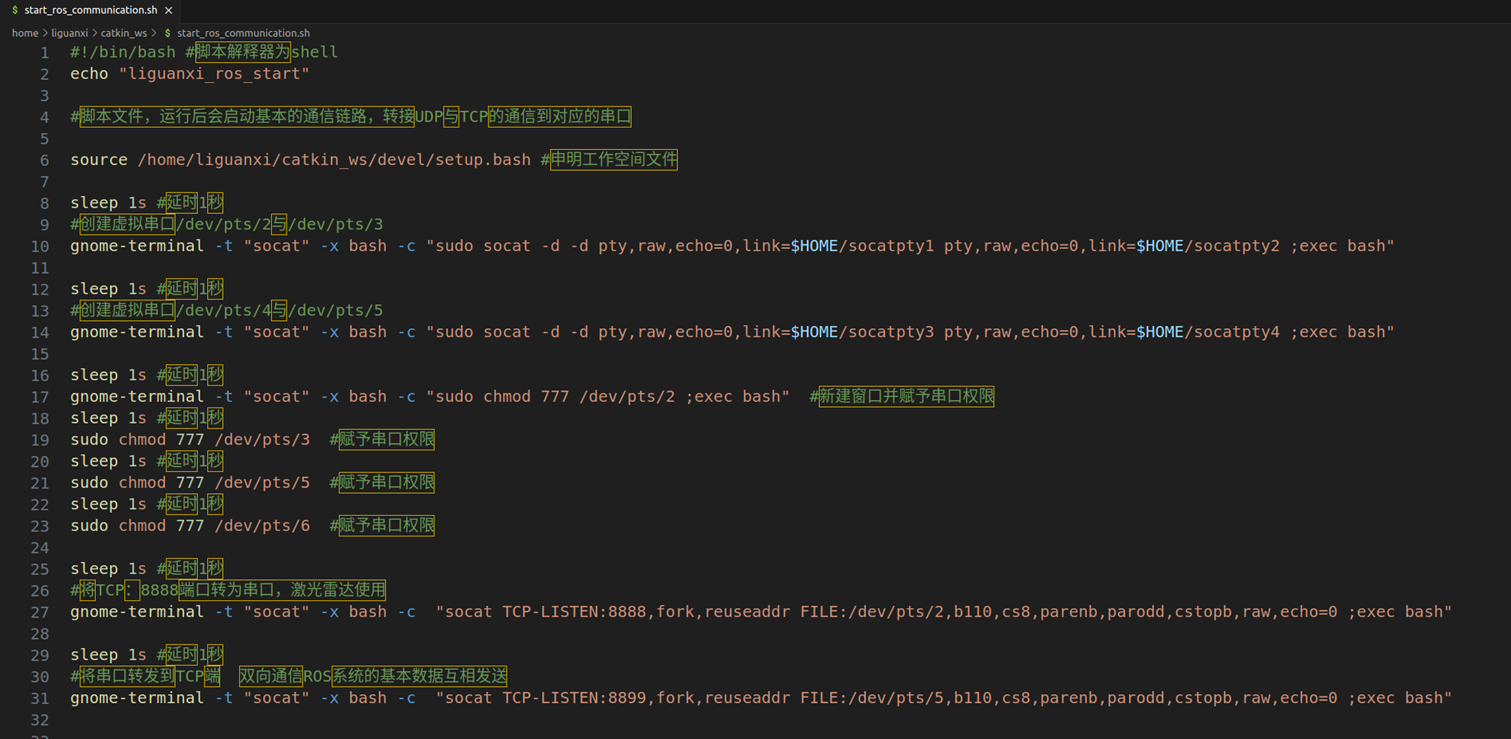The height and width of the screenshot is (739, 1511).
Task: Click 'TCP-LISTEN:8888' on line 27
Action: [574, 612]
